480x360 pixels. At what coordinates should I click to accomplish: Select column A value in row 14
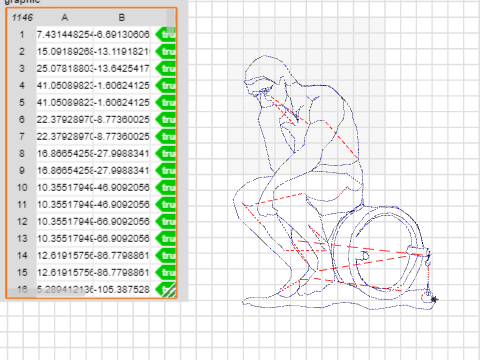click(x=65, y=255)
